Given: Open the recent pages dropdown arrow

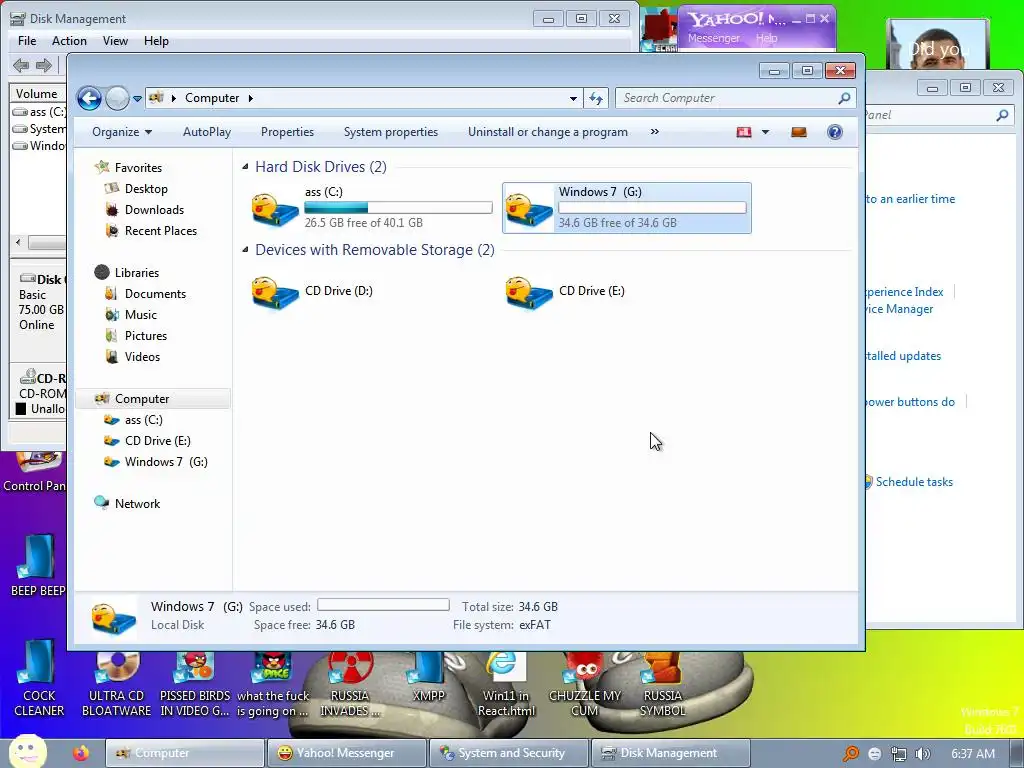Looking at the screenshot, I should point(137,99).
